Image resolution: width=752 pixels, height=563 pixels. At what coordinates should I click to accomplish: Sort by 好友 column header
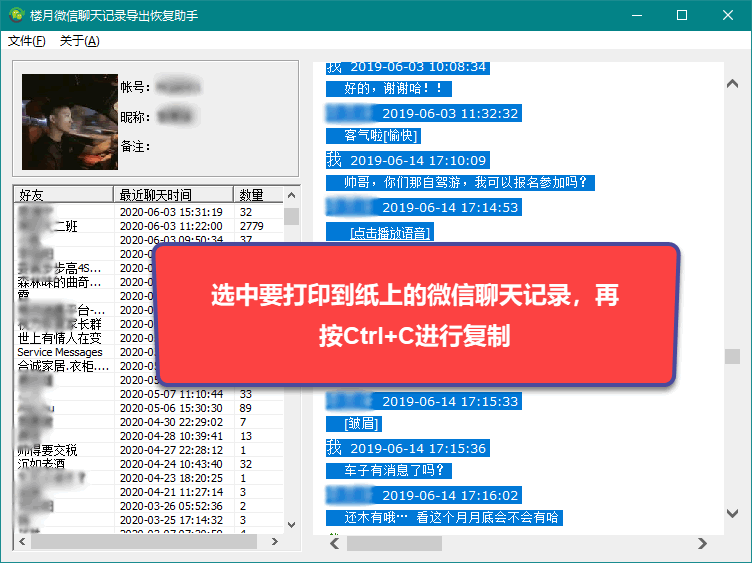coord(63,195)
